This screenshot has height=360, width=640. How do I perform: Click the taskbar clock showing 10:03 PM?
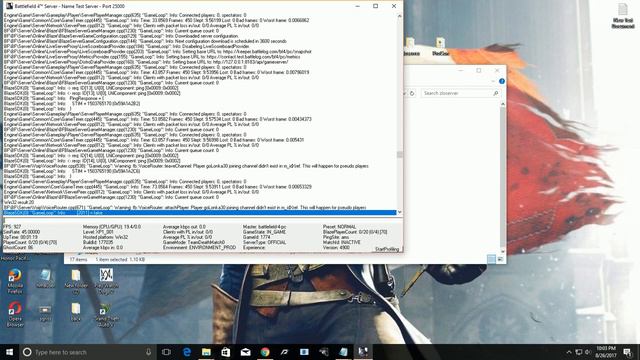(x=606, y=352)
